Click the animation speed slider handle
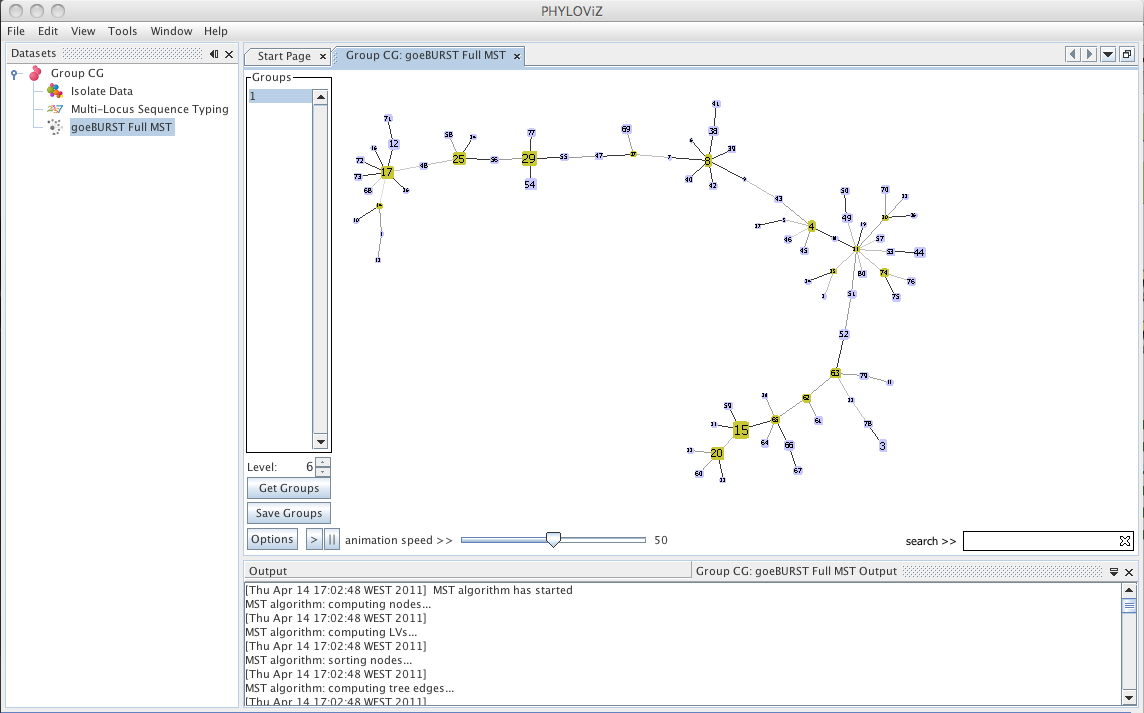This screenshot has height=713, width=1144. [x=554, y=540]
